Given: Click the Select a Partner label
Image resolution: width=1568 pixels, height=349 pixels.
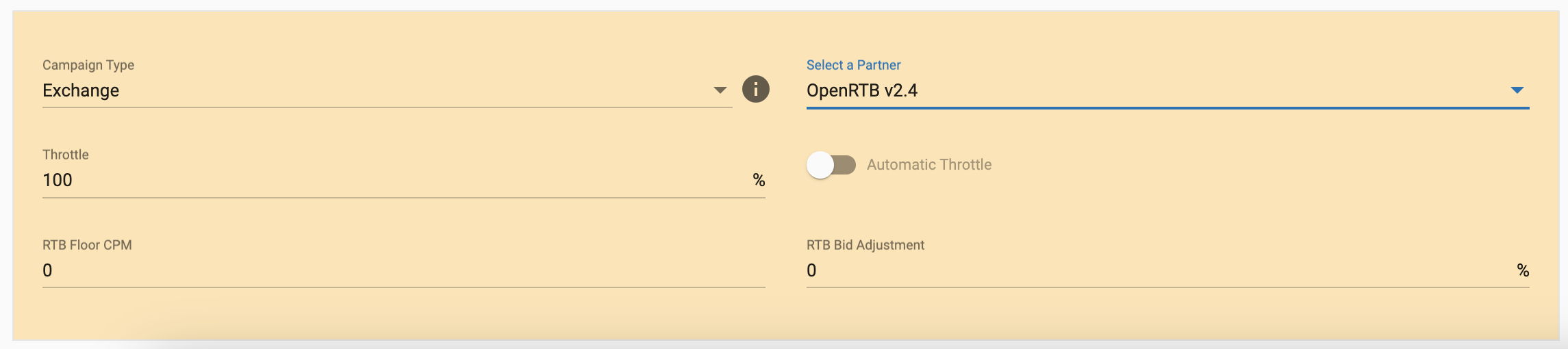Looking at the screenshot, I should [853, 65].
